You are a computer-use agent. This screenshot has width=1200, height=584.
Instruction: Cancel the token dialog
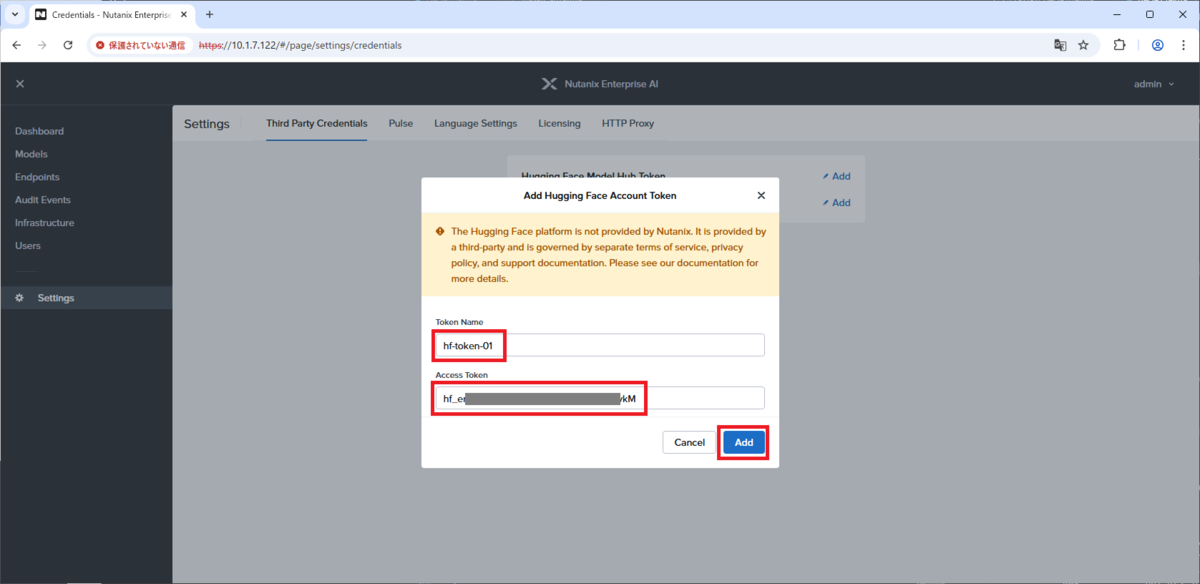tap(689, 442)
